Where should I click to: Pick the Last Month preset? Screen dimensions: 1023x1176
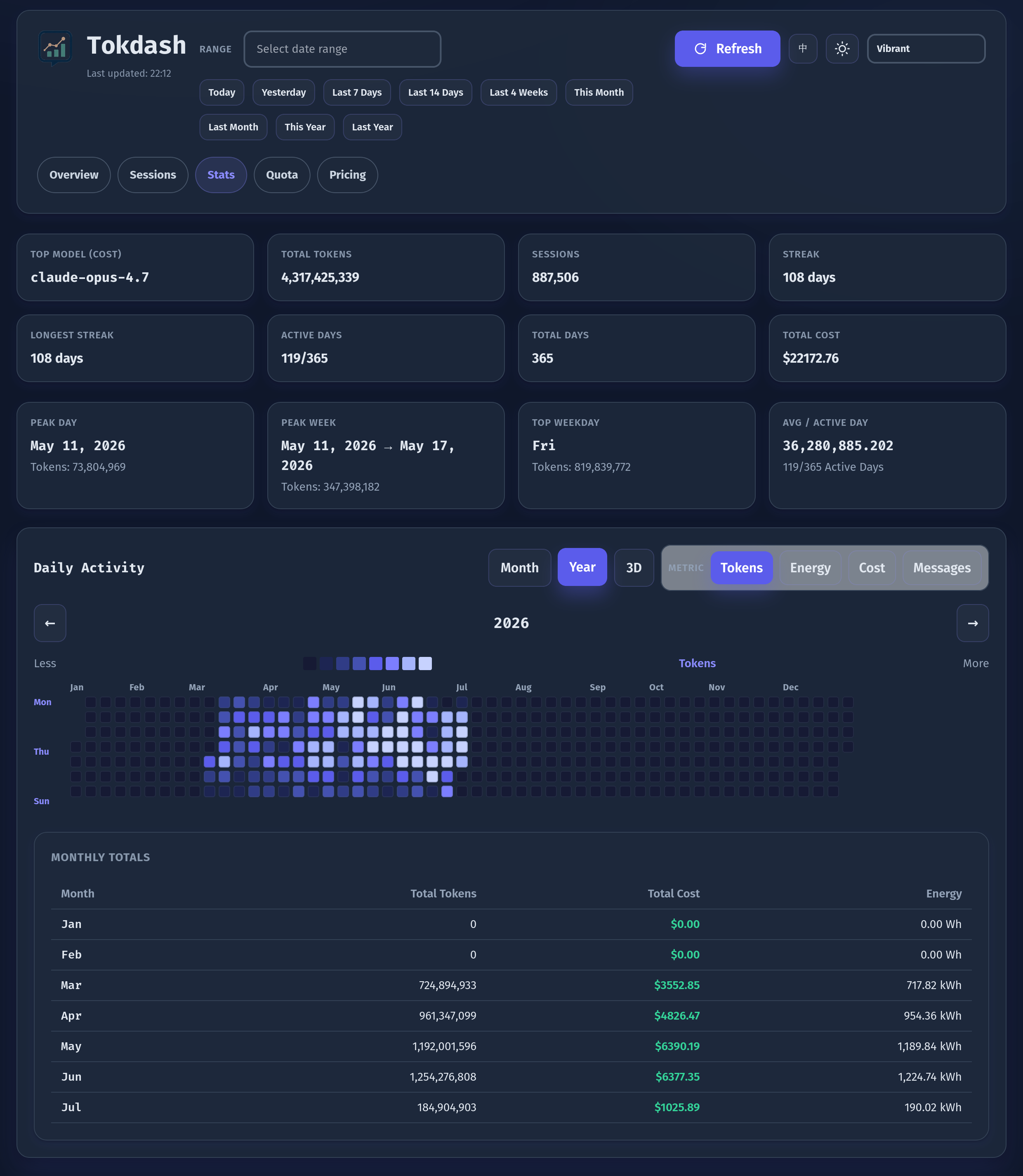(233, 128)
